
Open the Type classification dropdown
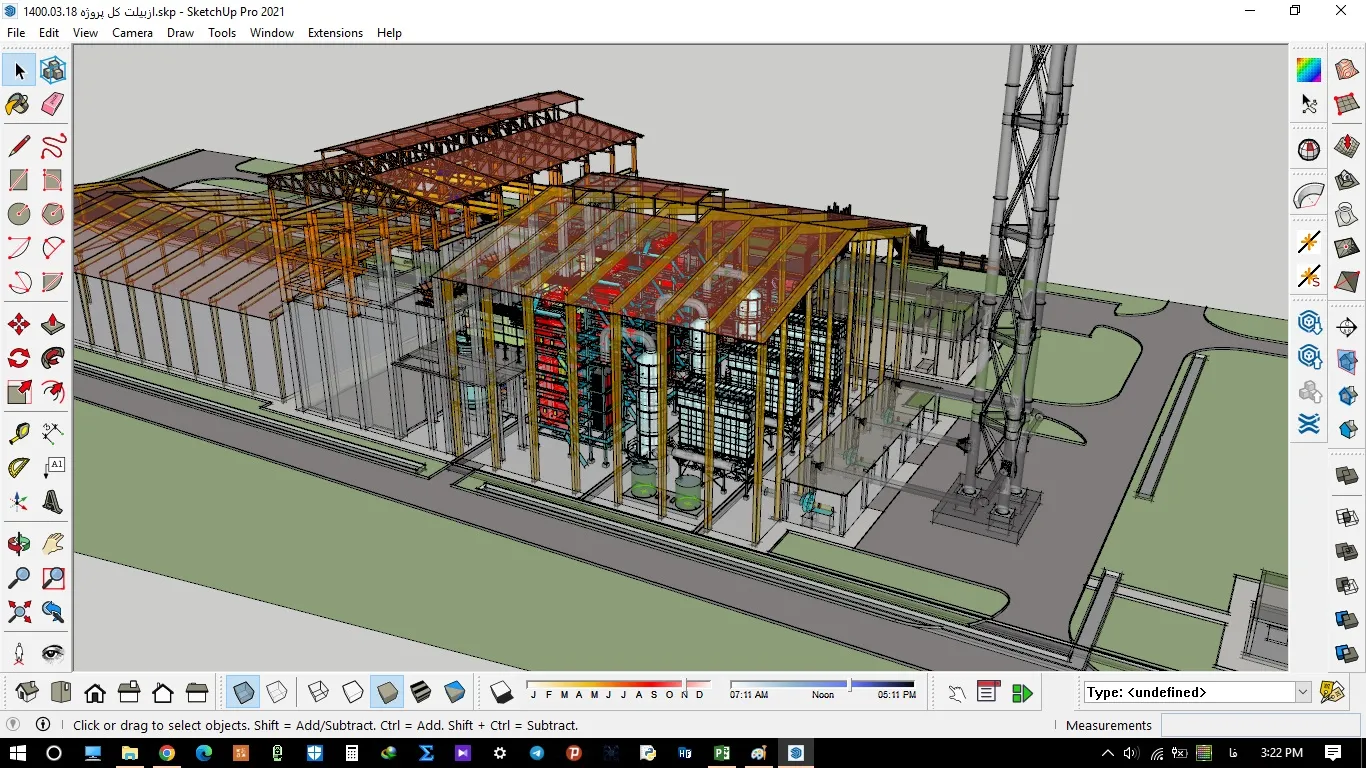pyautogui.click(x=1303, y=692)
